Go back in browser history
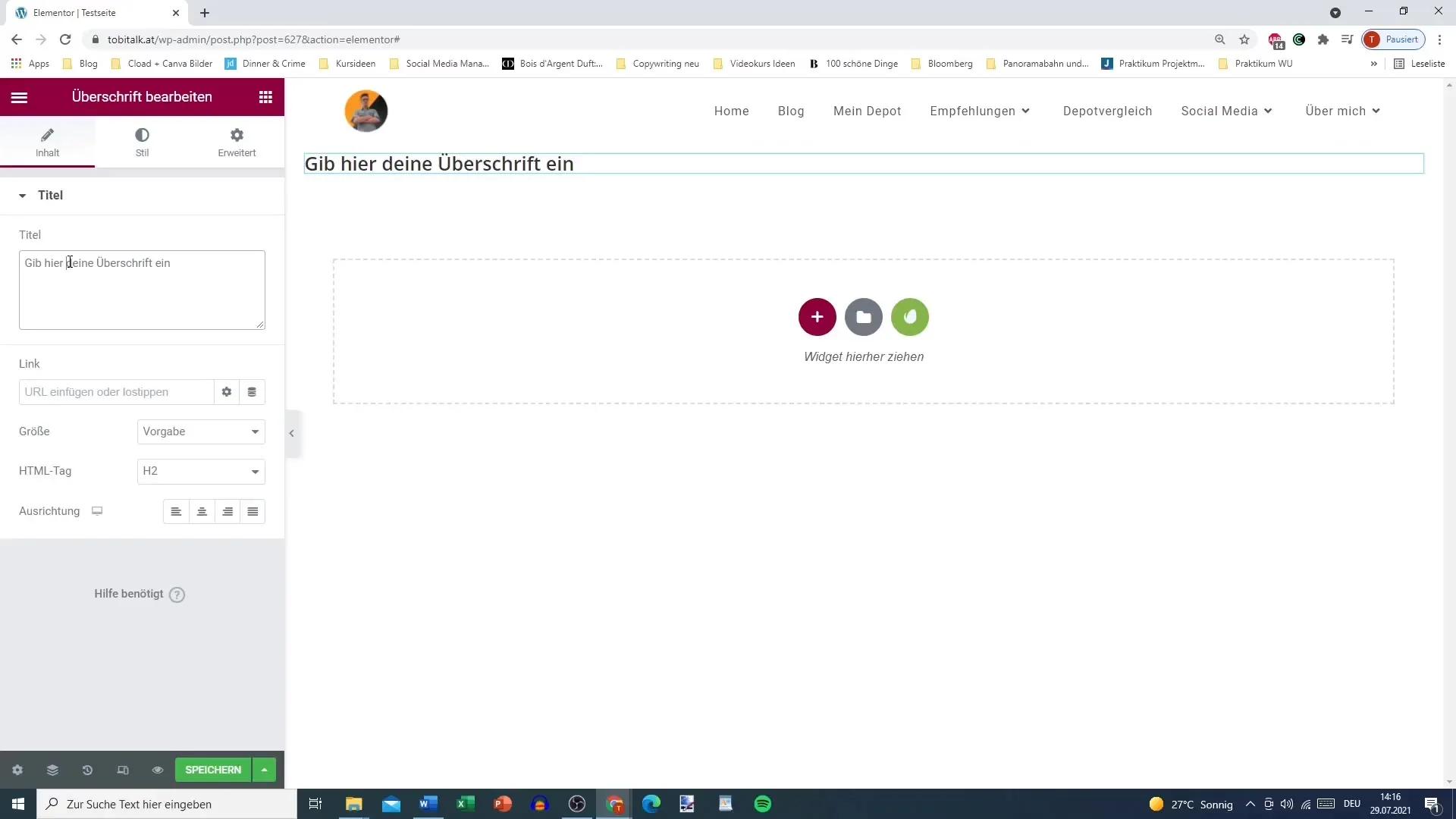1456x819 pixels. point(17,39)
